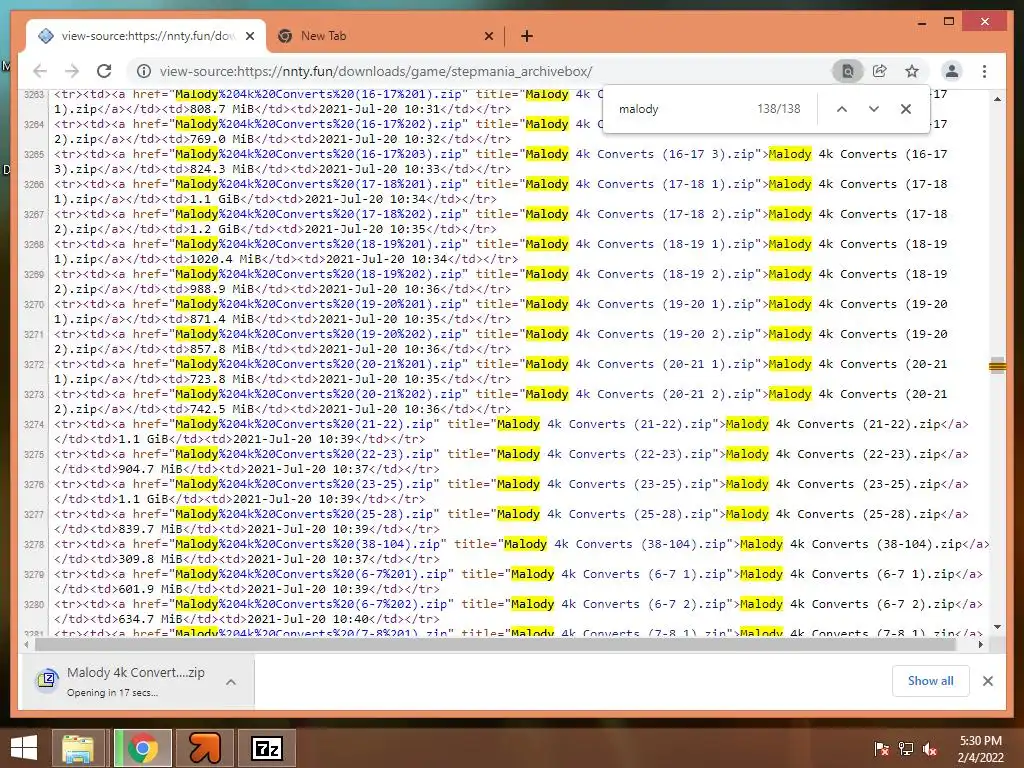Viewport: 1024px width, 768px height.
Task: Open the find-in-page search icon
Action: click(848, 71)
